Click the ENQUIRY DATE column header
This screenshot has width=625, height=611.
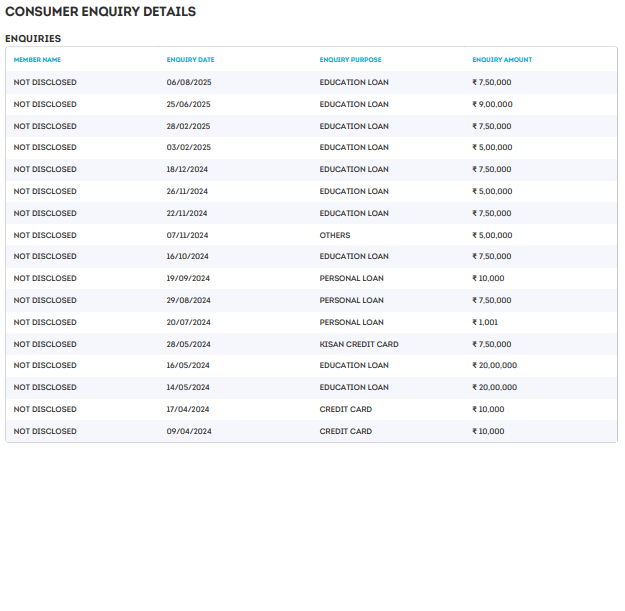(190, 60)
